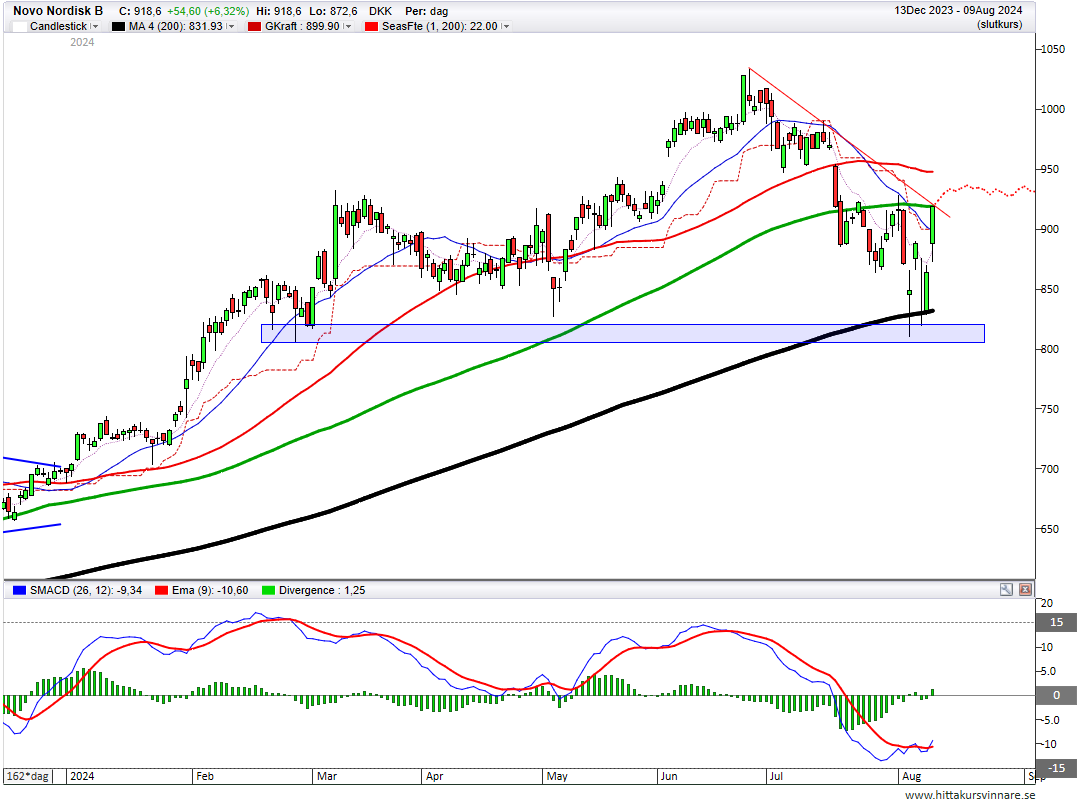This screenshot has width=1080, height=800.
Task: Click the 'Apr' marker on time axis
Action: pos(434,776)
